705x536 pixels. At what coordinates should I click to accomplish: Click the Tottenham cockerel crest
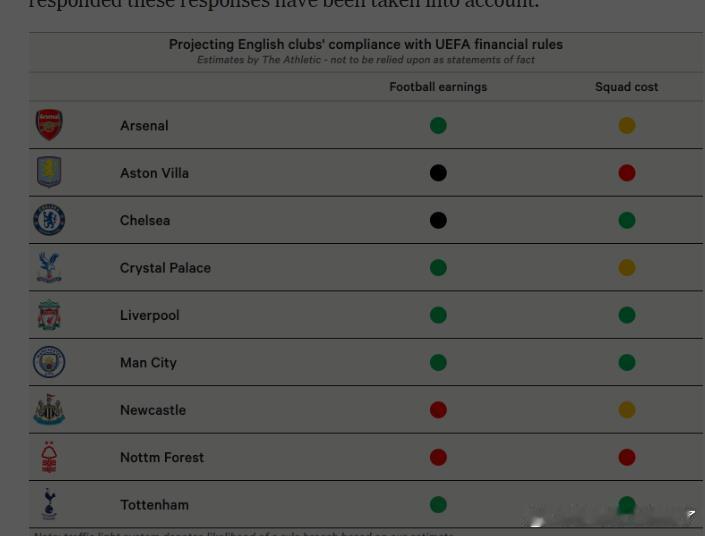pyautogui.click(x=49, y=504)
